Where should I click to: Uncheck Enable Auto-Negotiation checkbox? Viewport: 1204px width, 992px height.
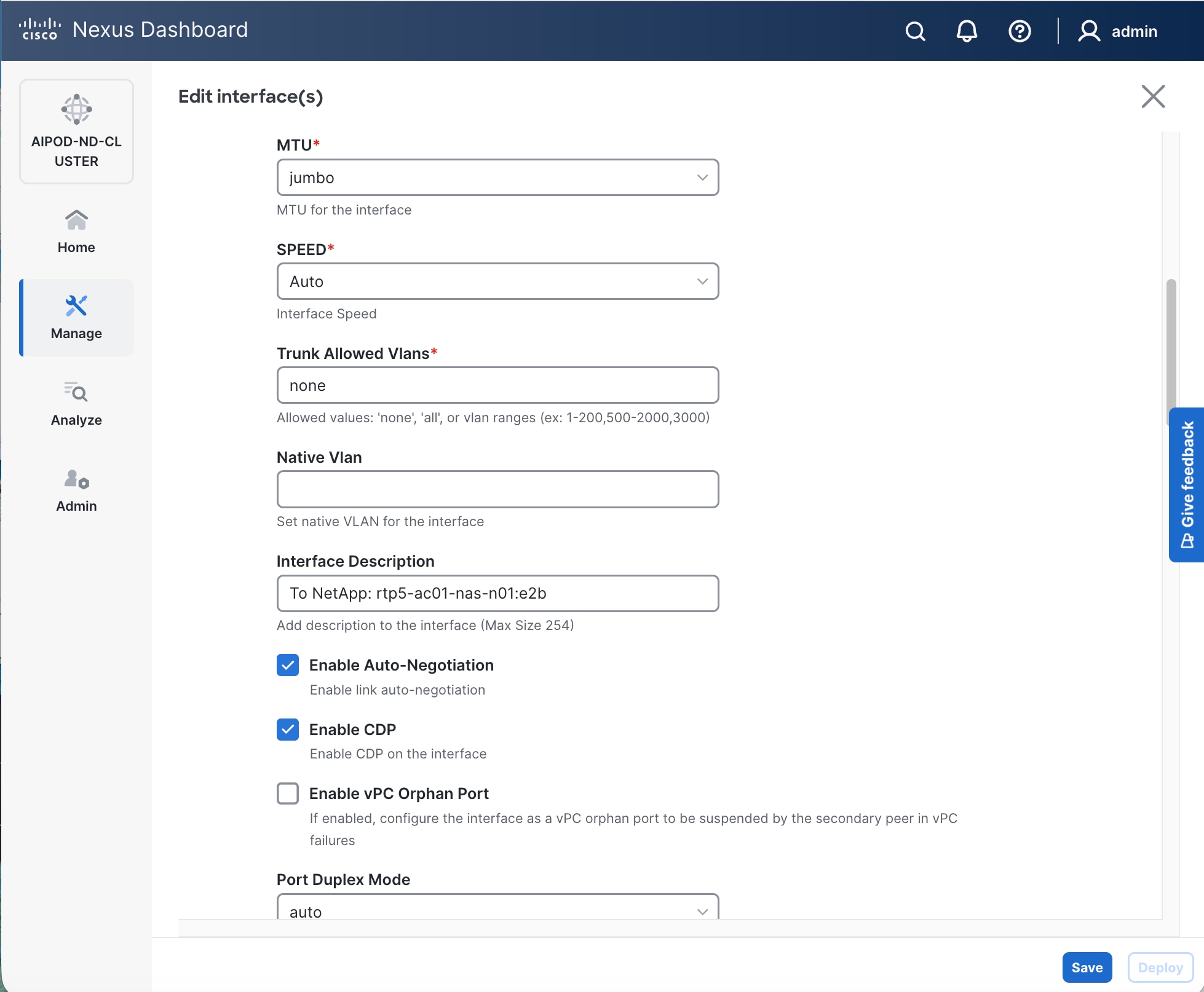point(288,665)
